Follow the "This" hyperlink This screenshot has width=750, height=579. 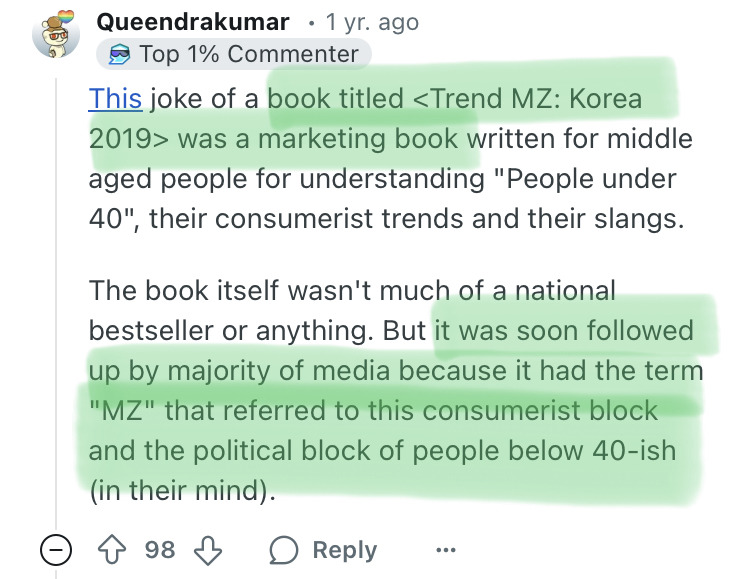(x=115, y=100)
